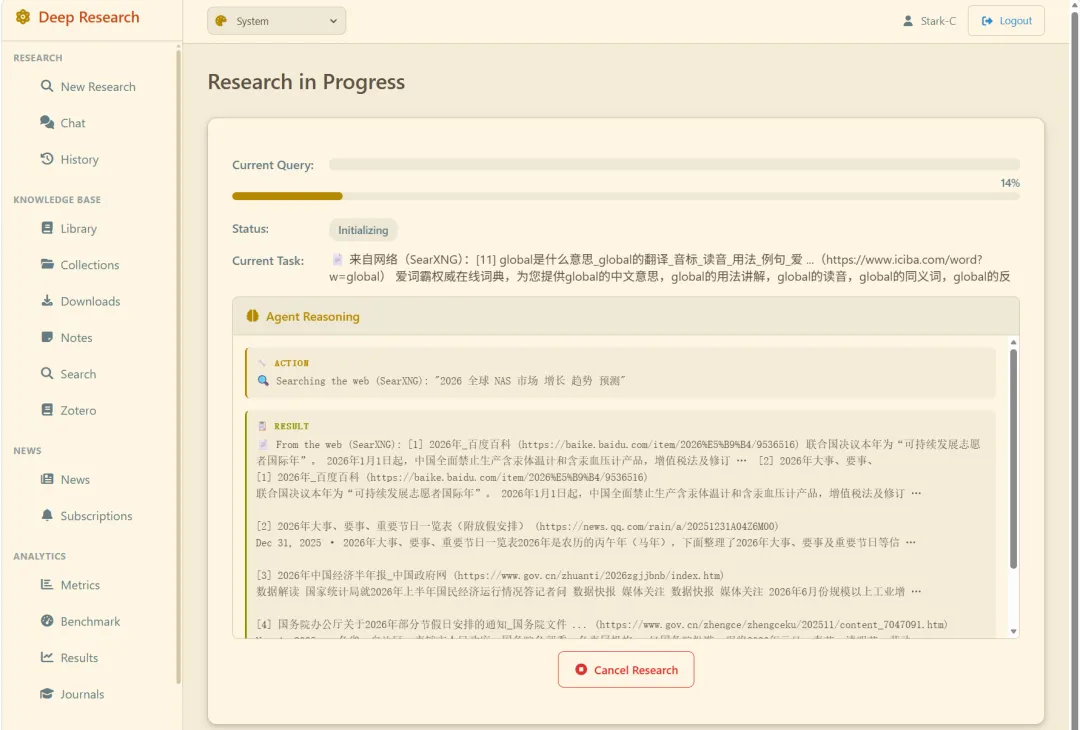The height and width of the screenshot is (730, 1080).
Task: Open the Metrics analytics page
Action: pyautogui.click(x=80, y=585)
